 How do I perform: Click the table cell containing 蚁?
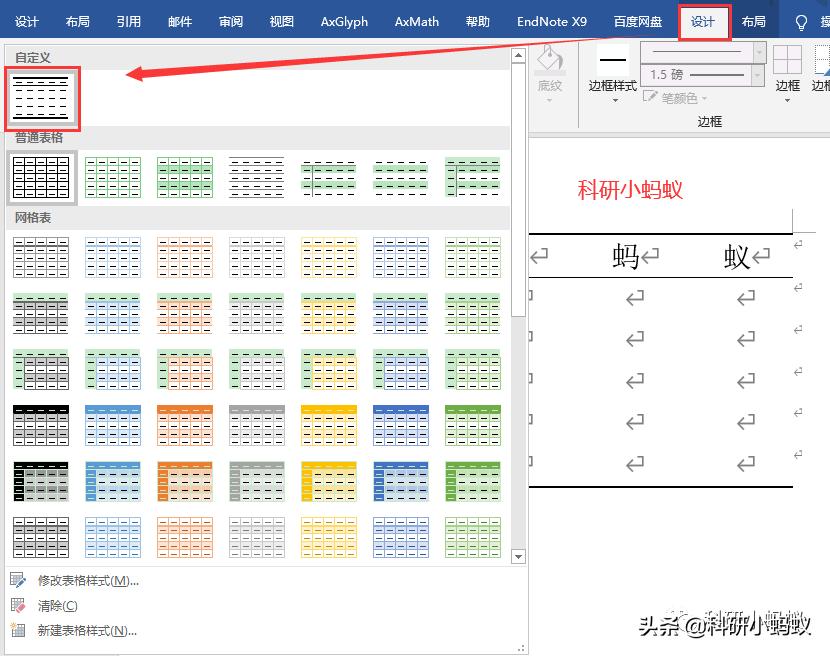tap(747, 256)
